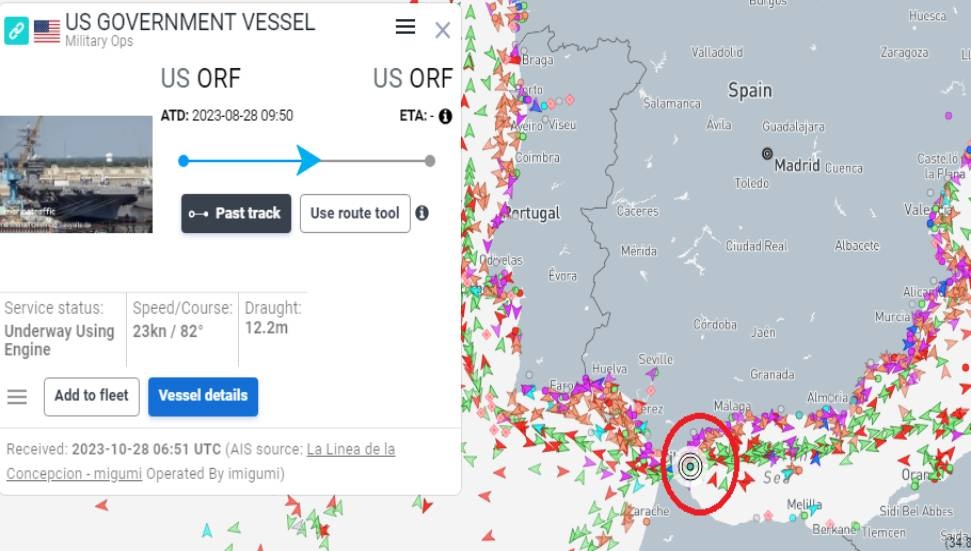Image resolution: width=971 pixels, height=551 pixels.
Task: Click the departure port US ORF label
Action: (201, 78)
